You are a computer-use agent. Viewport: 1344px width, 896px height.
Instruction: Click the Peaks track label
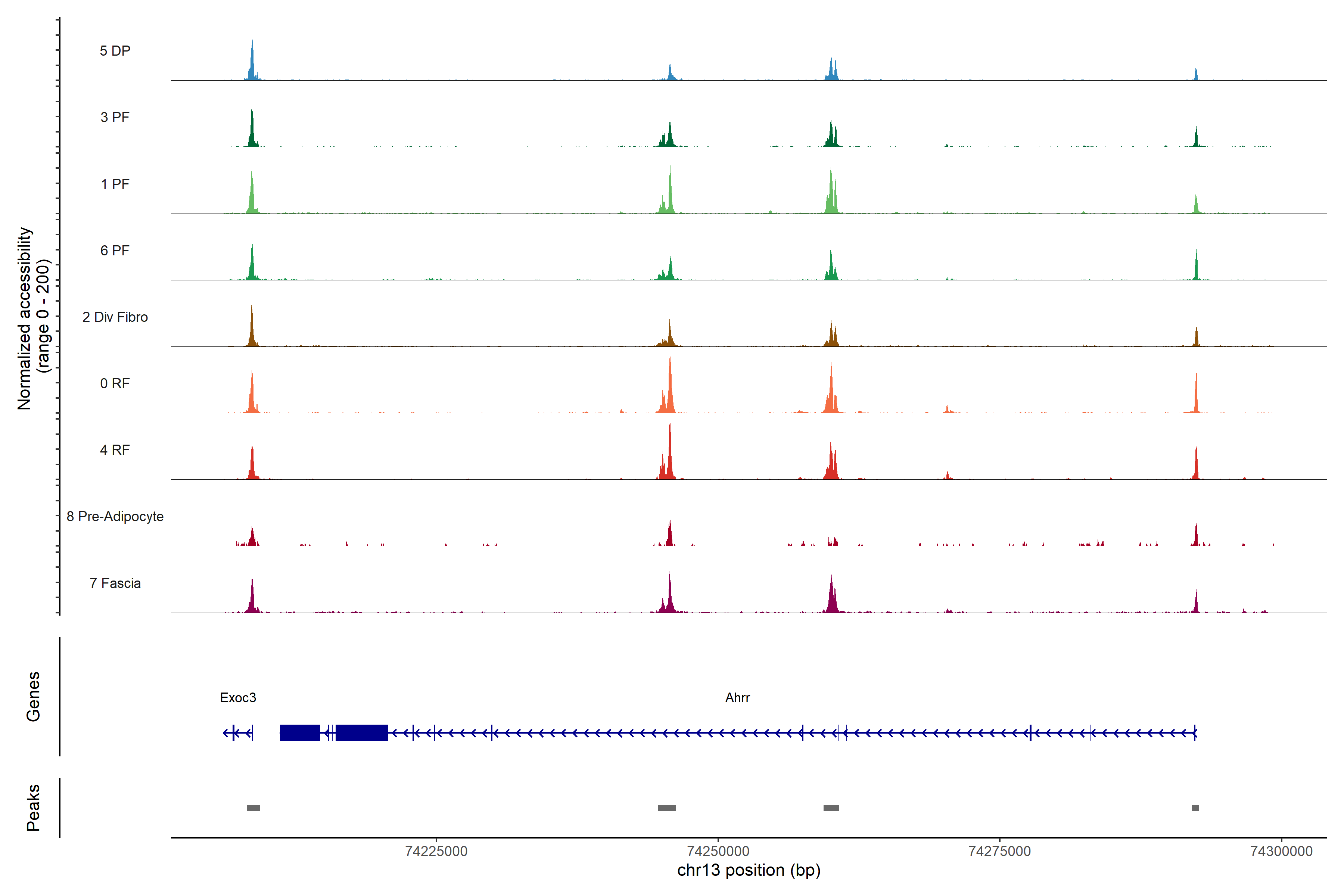(x=33, y=808)
